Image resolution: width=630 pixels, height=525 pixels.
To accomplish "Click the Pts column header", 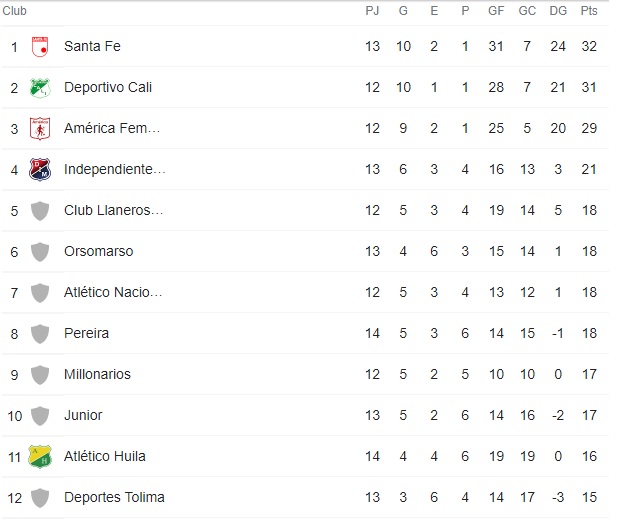I will point(589,11).
